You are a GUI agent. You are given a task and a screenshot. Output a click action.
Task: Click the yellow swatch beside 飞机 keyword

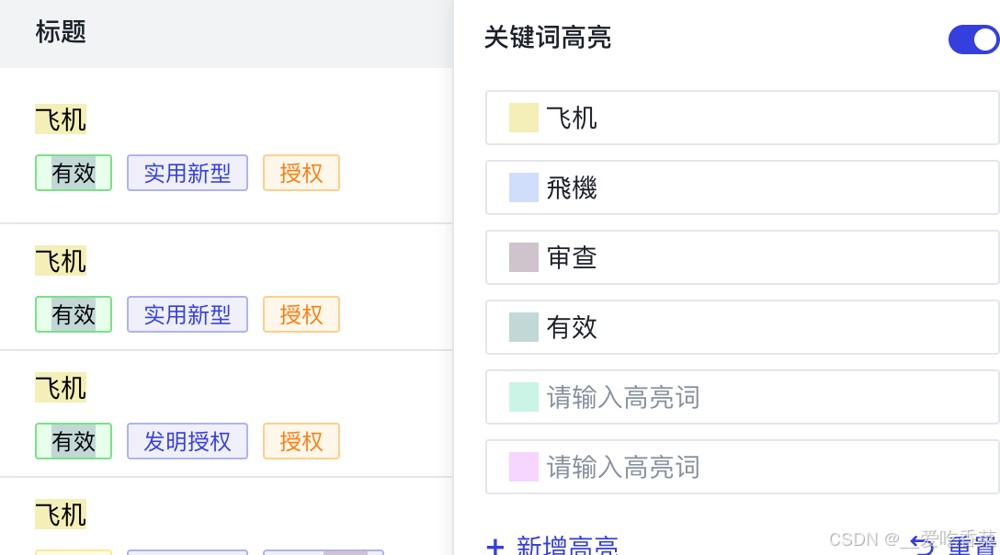pyautogui.click(x=524, y=118)
